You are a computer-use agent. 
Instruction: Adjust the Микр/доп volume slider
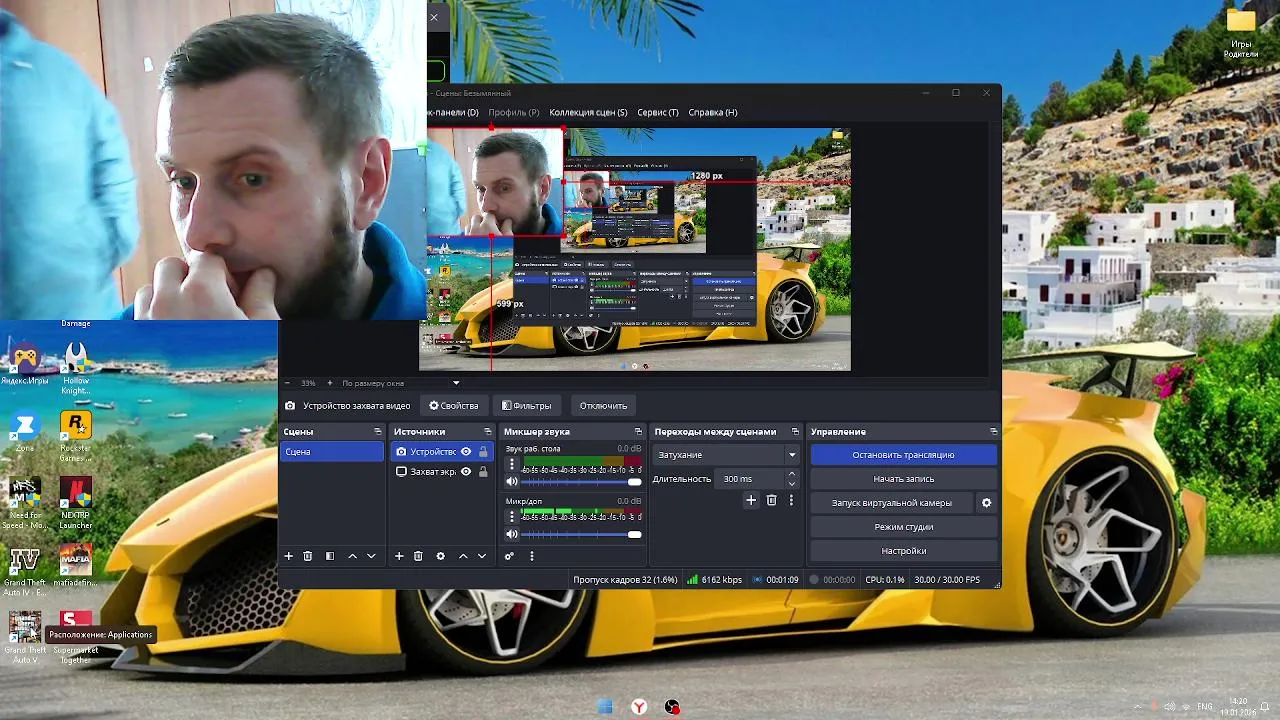pos(582,534)
